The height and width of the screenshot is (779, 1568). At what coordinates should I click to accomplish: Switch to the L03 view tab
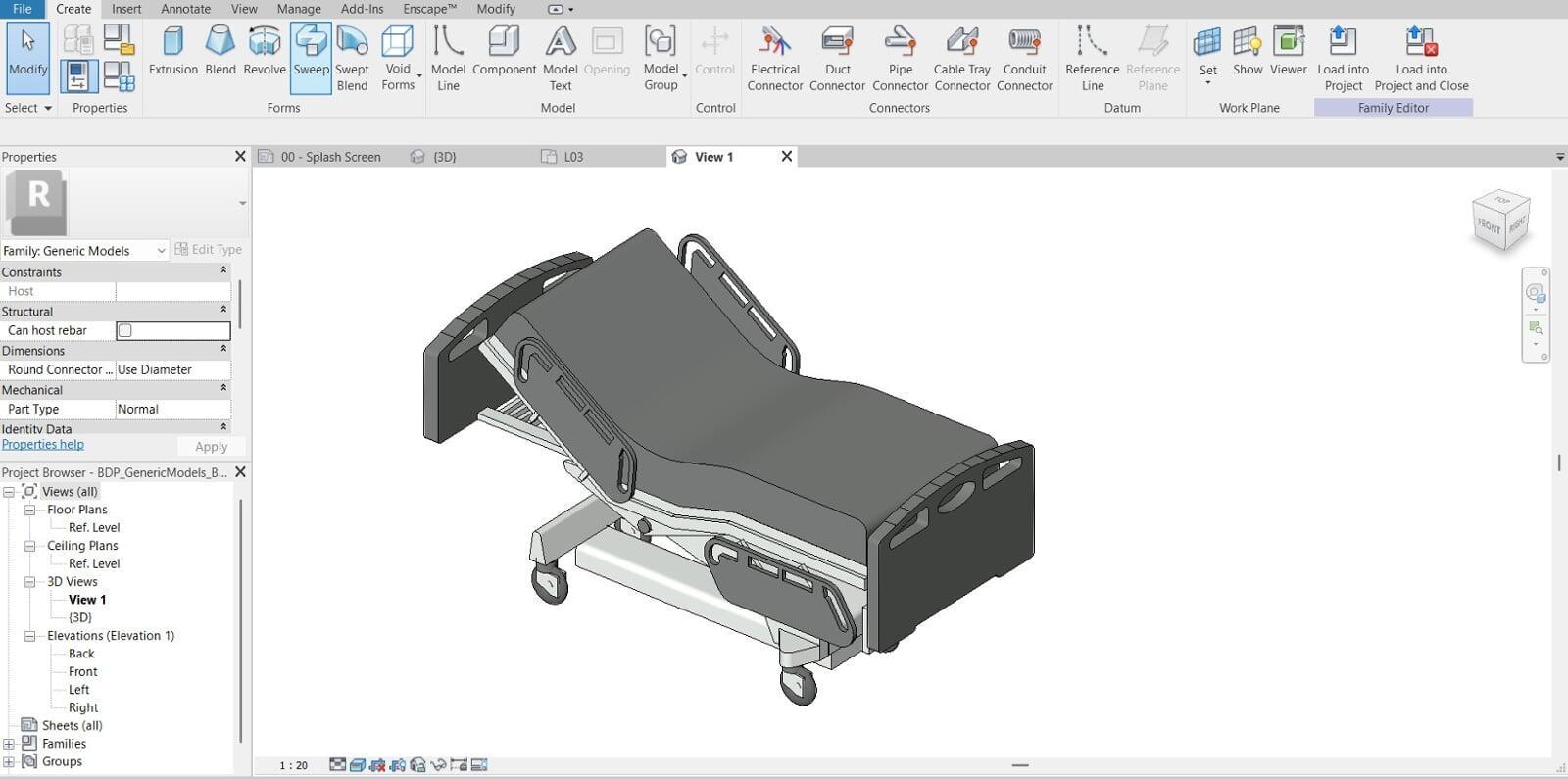[572, 157]
